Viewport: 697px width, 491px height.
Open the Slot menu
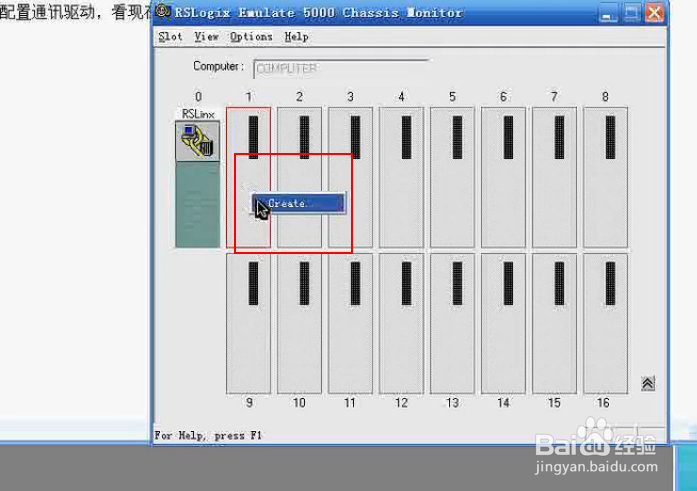coord(170,37)
